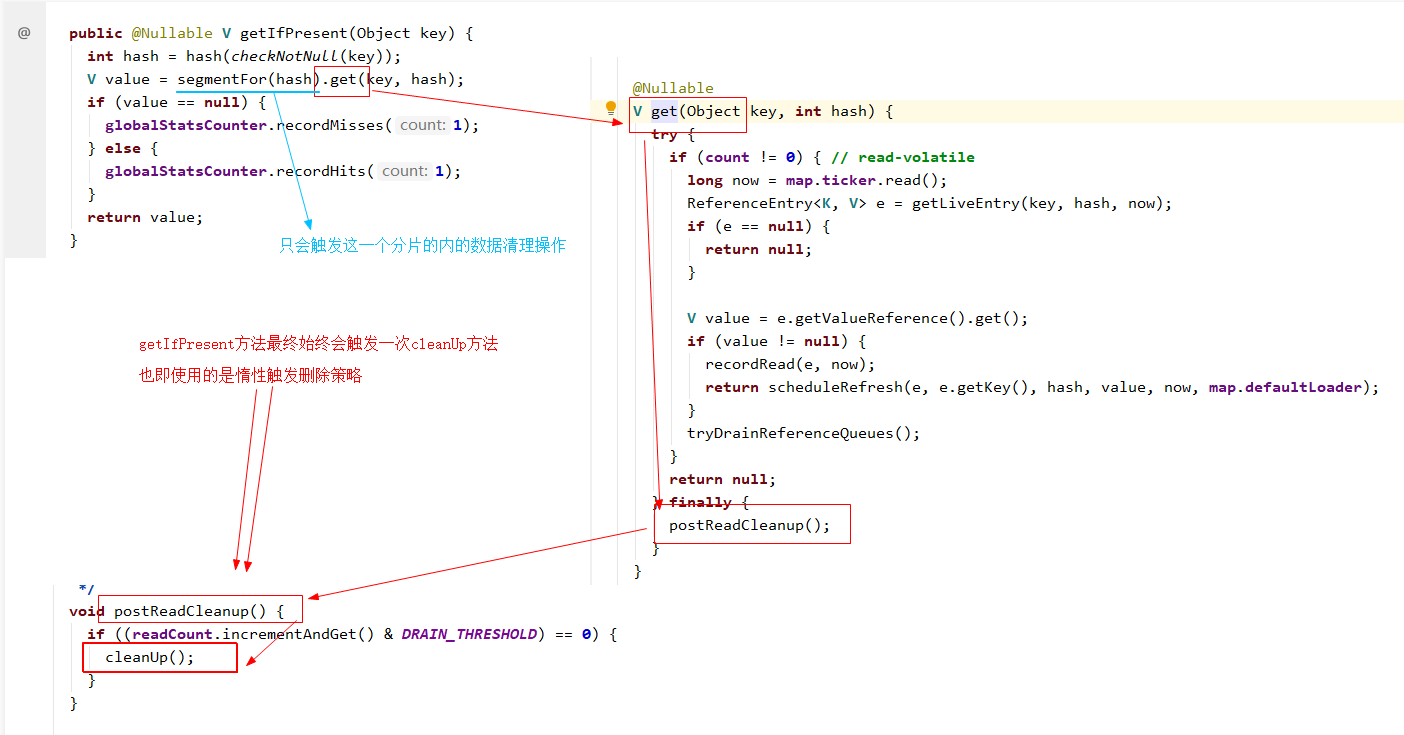Click the yellow lightbulb intention icon

coord(611,108)
